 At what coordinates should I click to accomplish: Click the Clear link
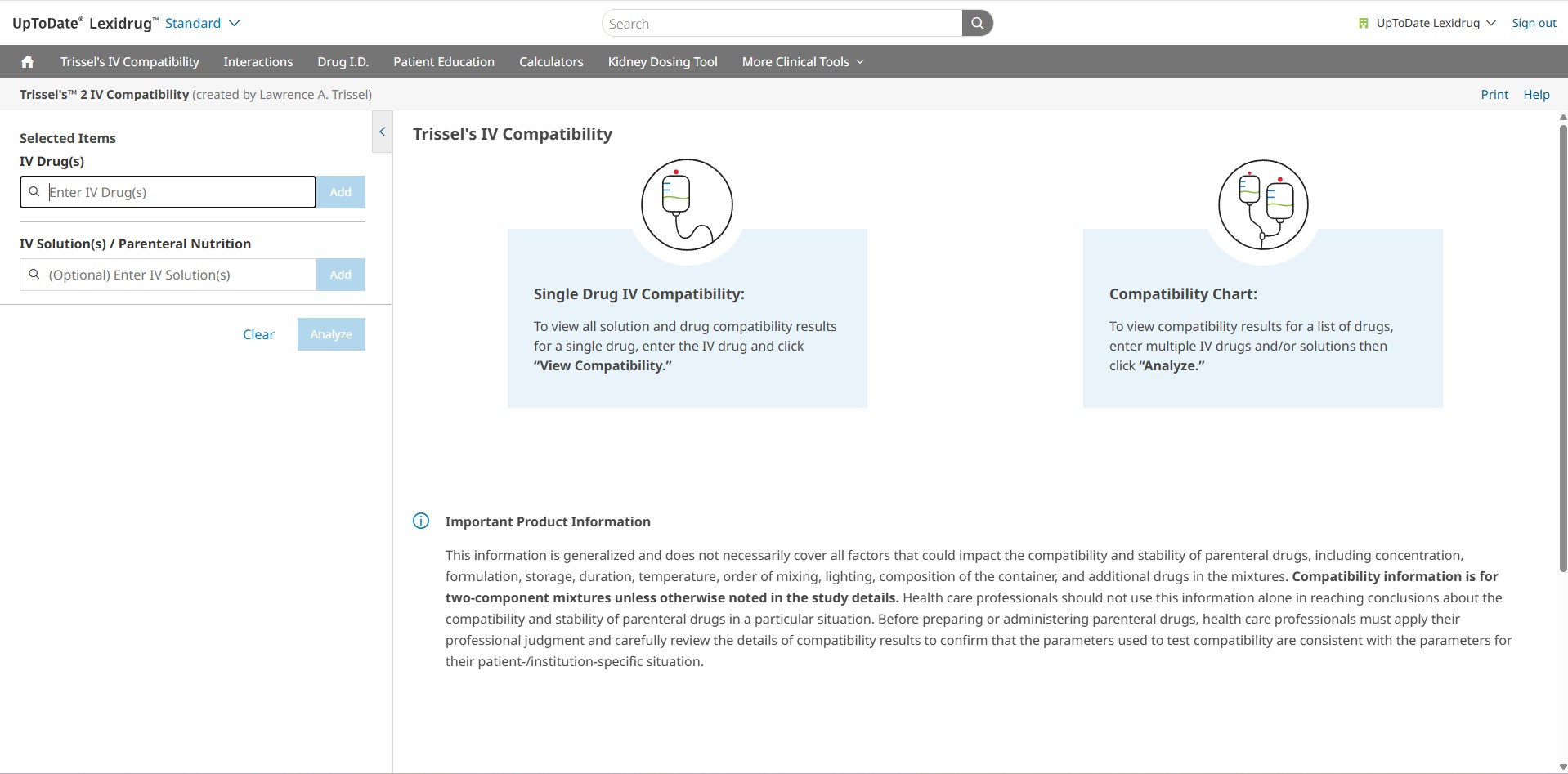258,334
